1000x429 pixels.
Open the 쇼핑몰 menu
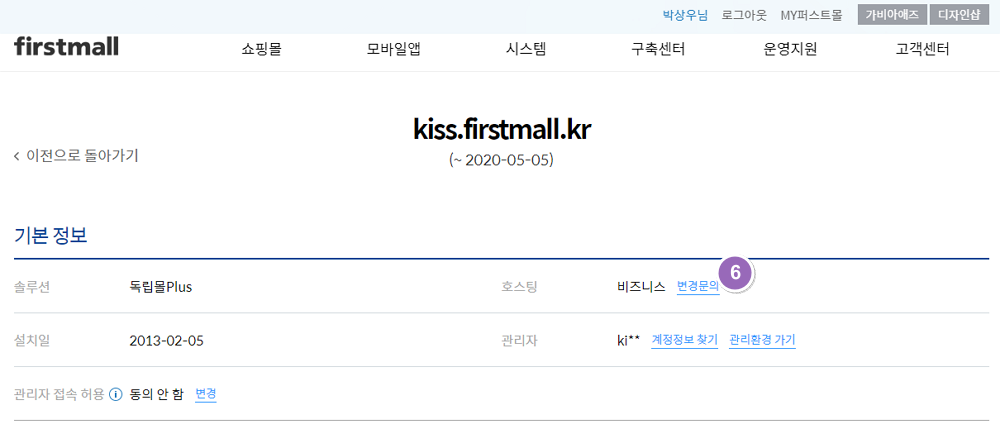261,49
